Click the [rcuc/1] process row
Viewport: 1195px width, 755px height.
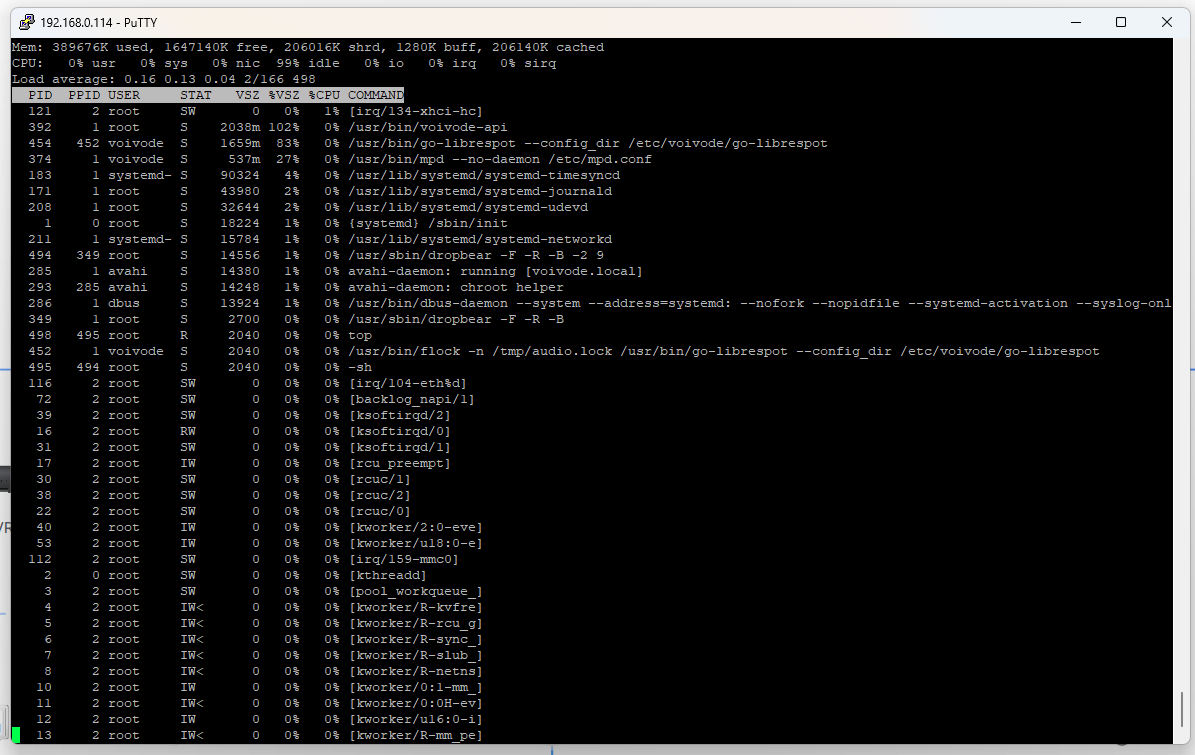pyautogui.click(x=223, y=479)
